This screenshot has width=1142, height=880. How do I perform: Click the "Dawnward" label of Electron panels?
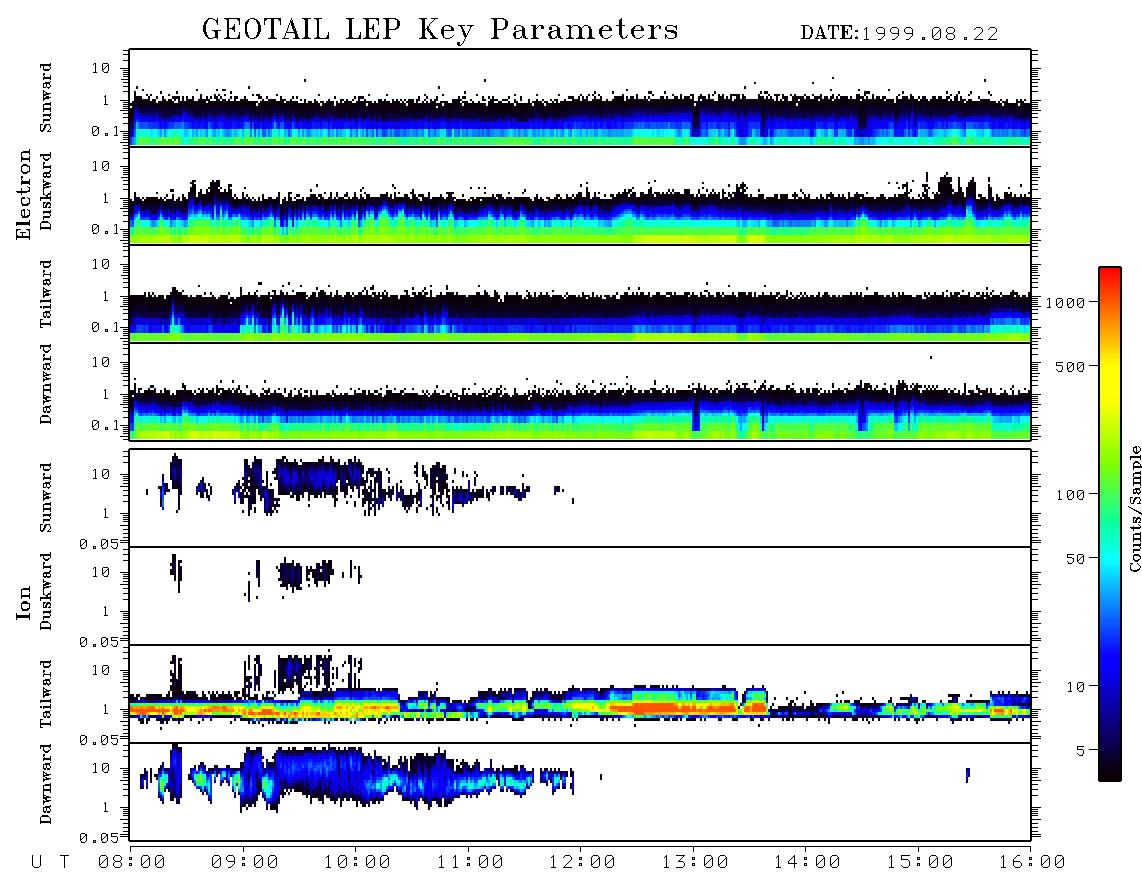click(x=46, y=384)
